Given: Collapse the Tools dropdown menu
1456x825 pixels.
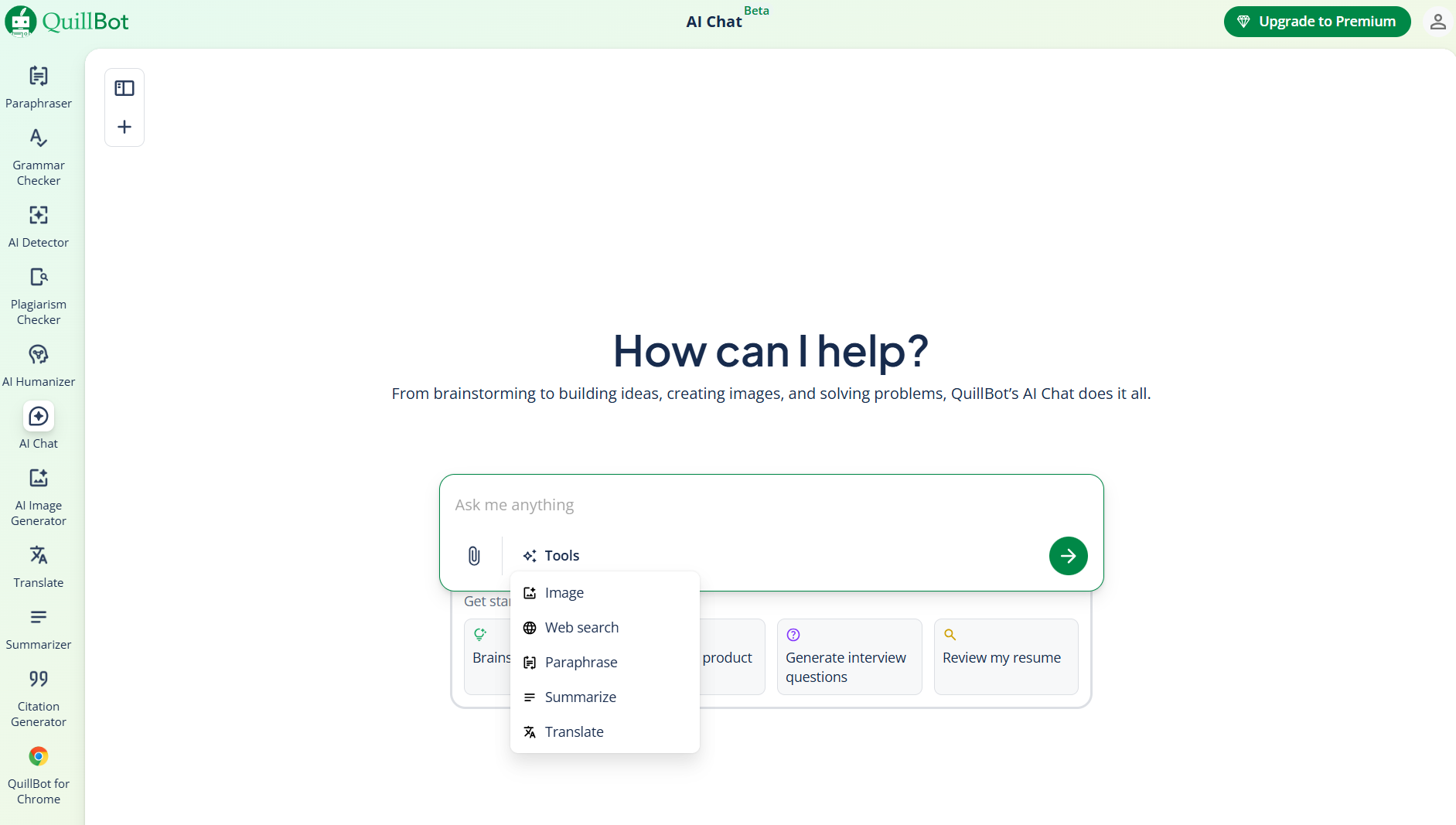Looking at the screenshot, I should [551, 556].
